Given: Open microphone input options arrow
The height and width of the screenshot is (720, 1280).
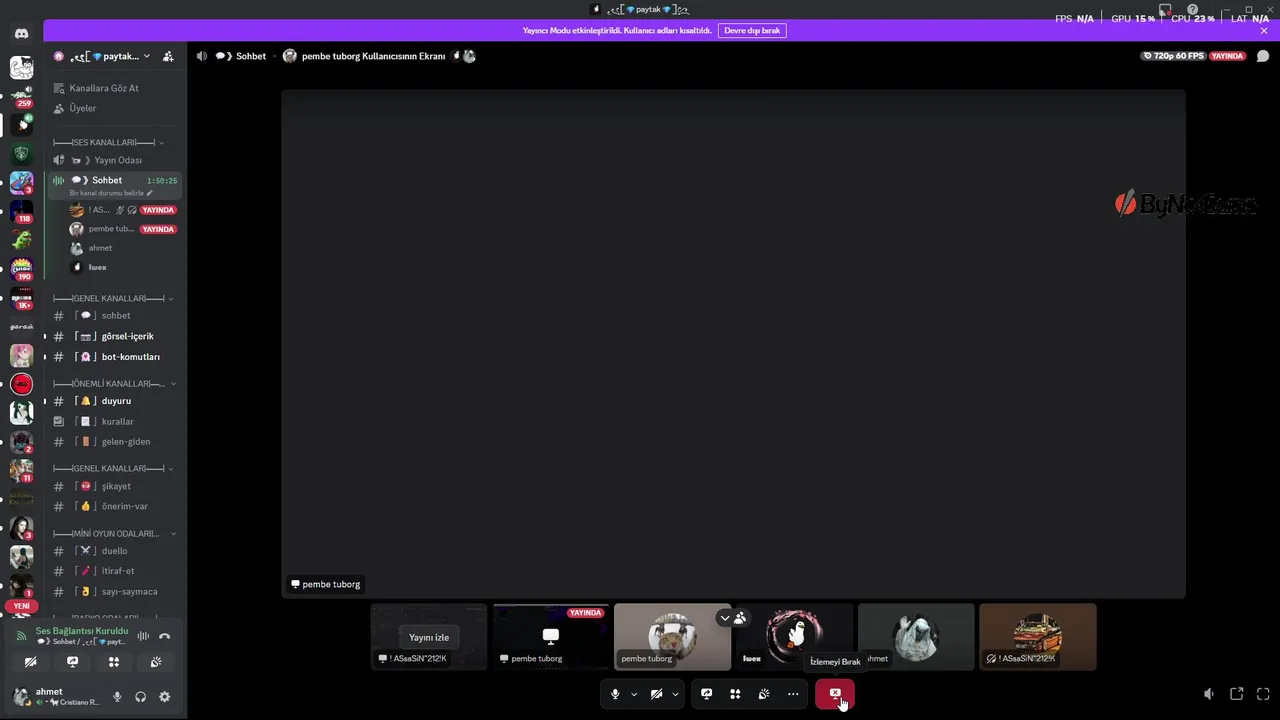Looking at the screenshot, I should 634,694.
